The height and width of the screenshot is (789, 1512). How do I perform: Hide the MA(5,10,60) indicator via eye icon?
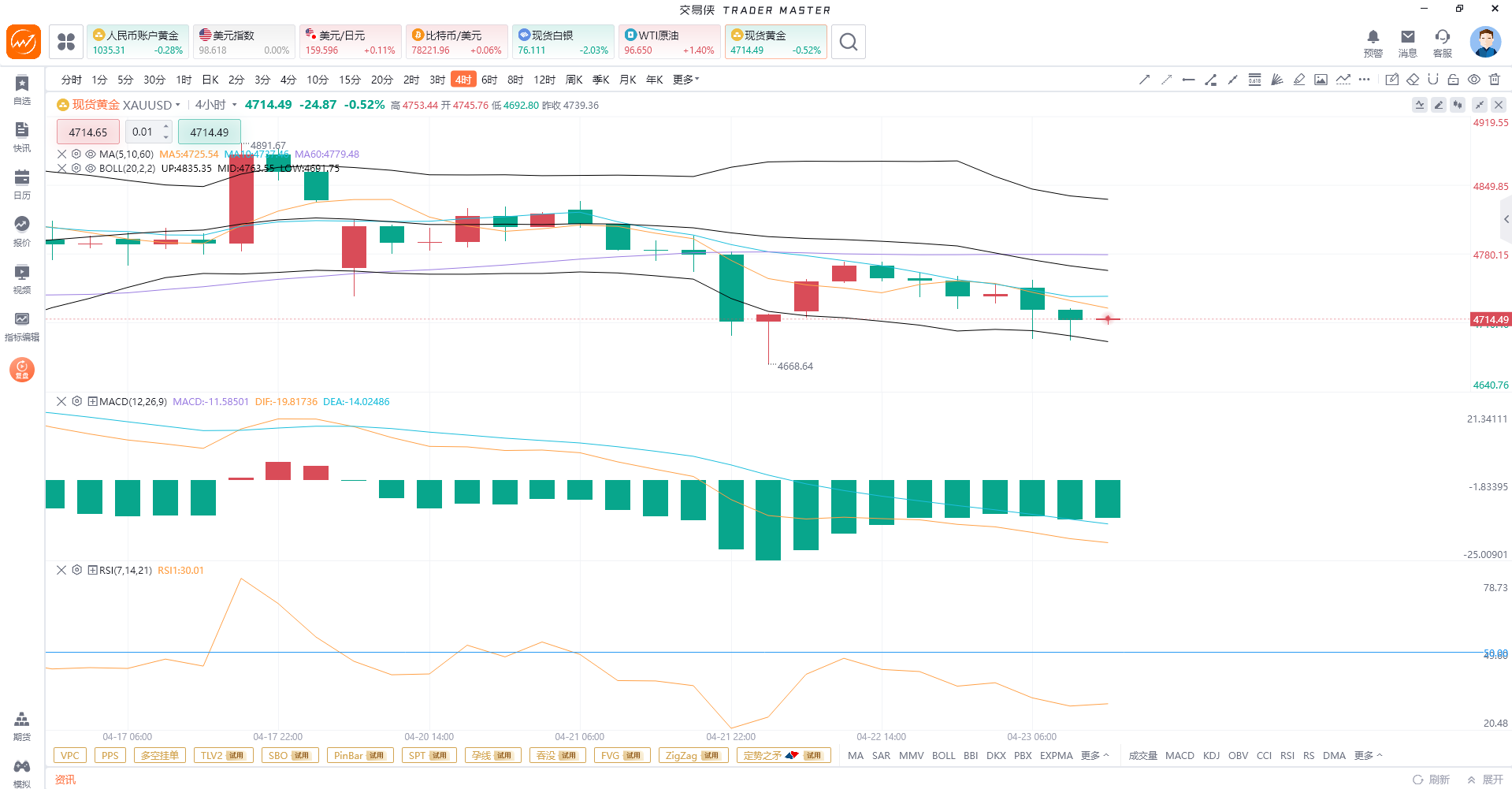click(91, 154)
